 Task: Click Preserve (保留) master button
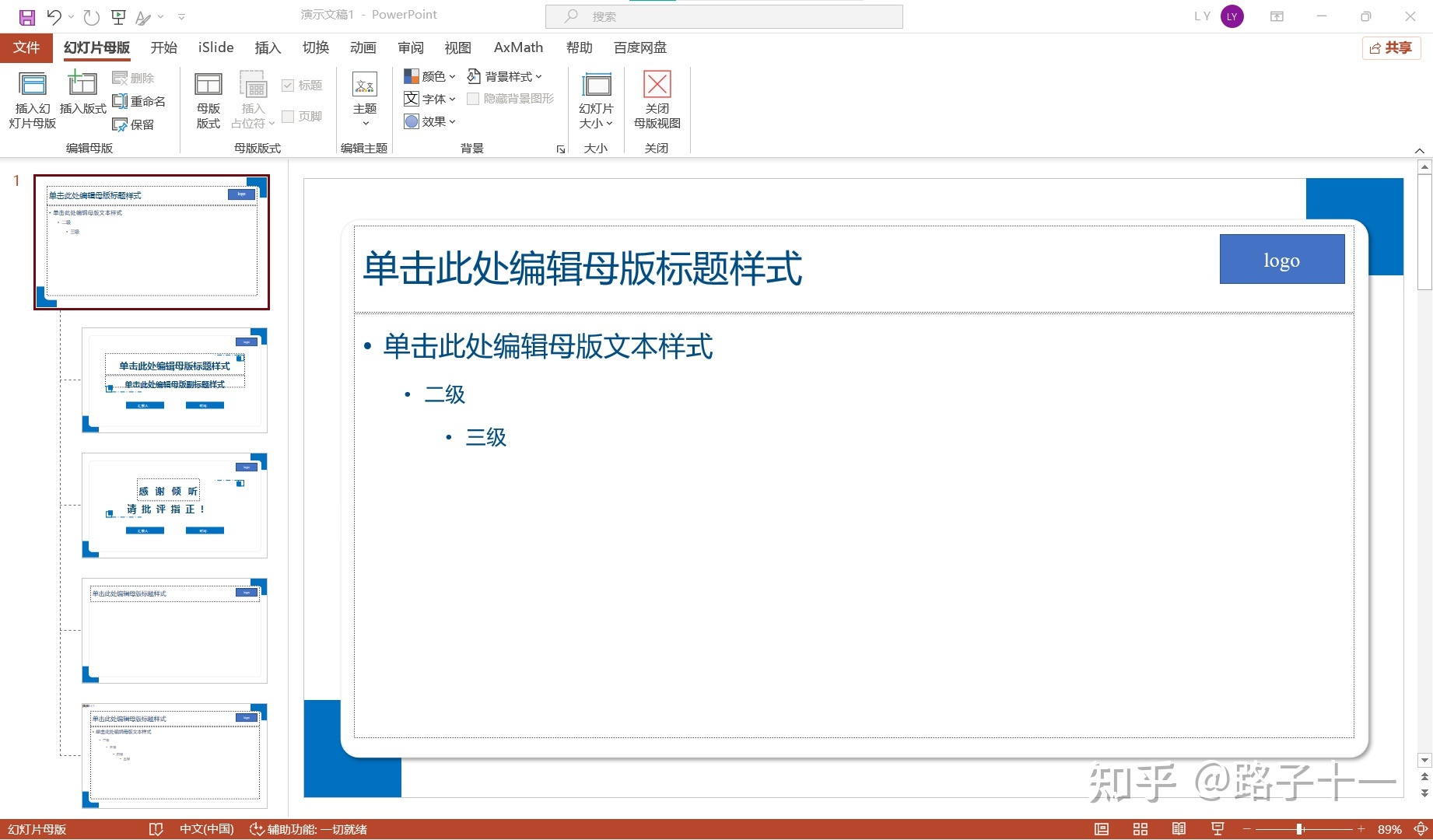133,124
